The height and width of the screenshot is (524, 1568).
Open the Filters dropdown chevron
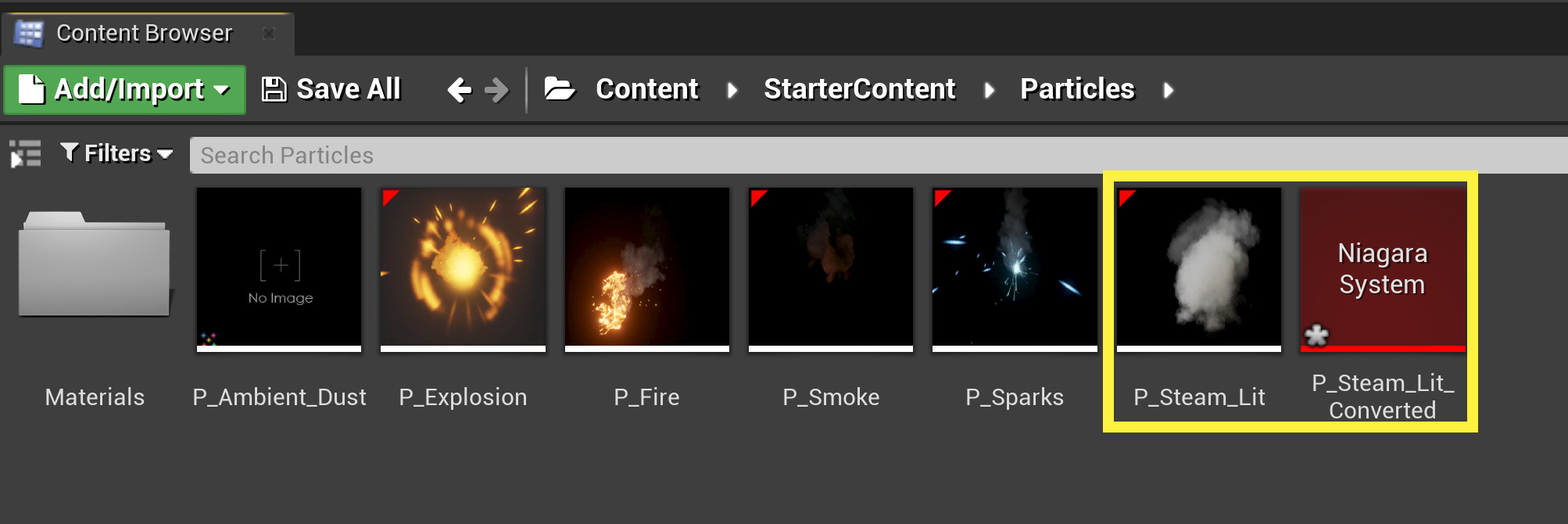point(163,154)
